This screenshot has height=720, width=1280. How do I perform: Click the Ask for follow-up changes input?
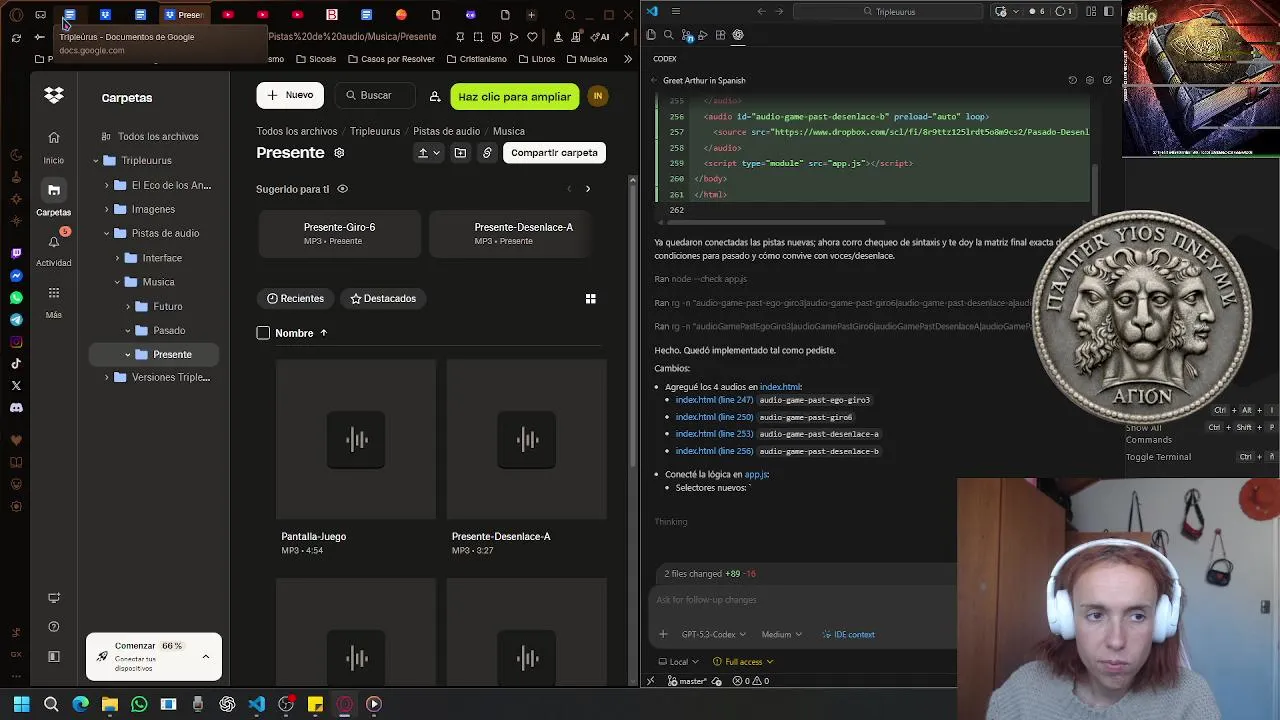click(x=805, y=600)
